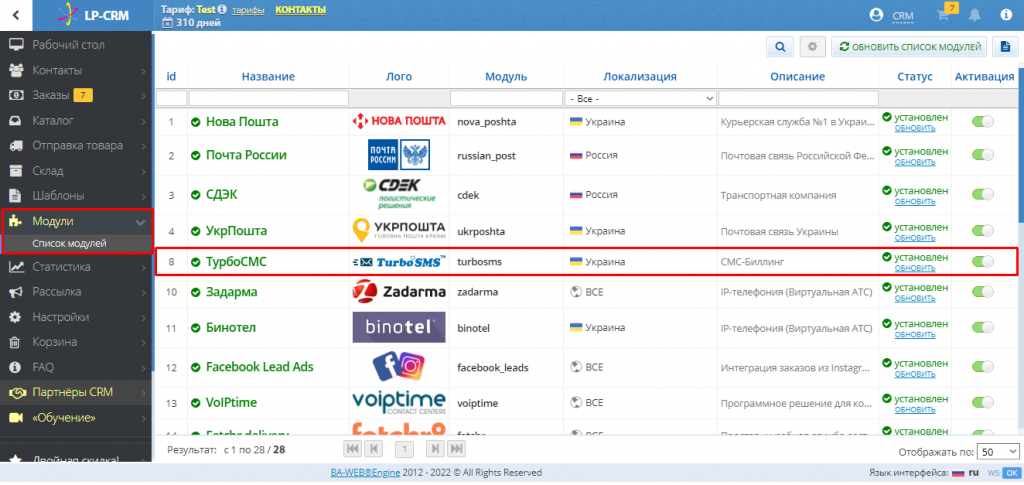Go to last results page icon

coord(456,449)
